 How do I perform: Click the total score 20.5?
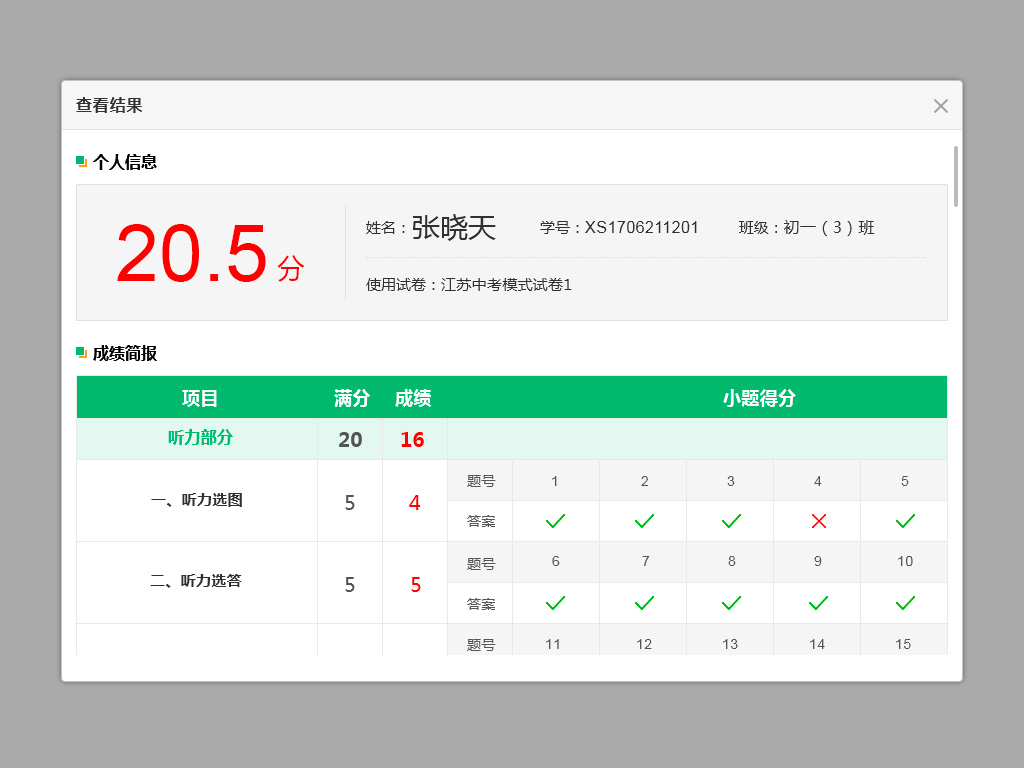coord(192,254)
